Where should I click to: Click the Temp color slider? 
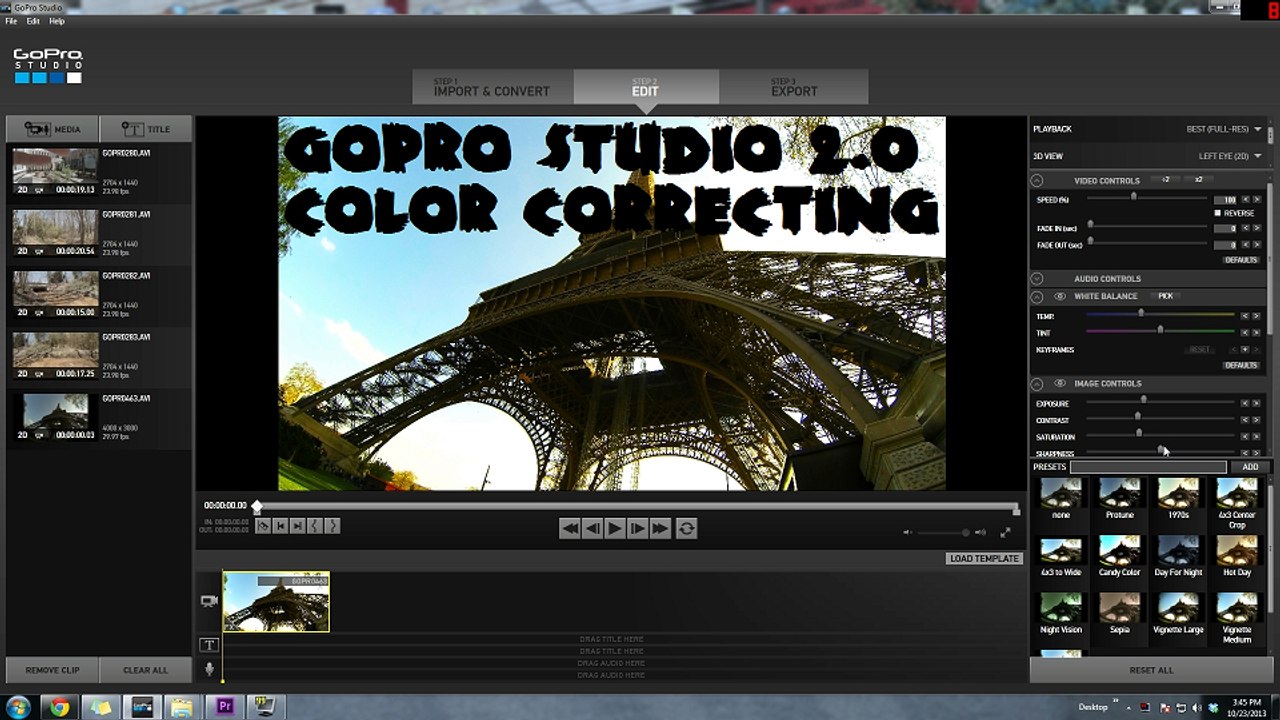(x=1160, y=315)
